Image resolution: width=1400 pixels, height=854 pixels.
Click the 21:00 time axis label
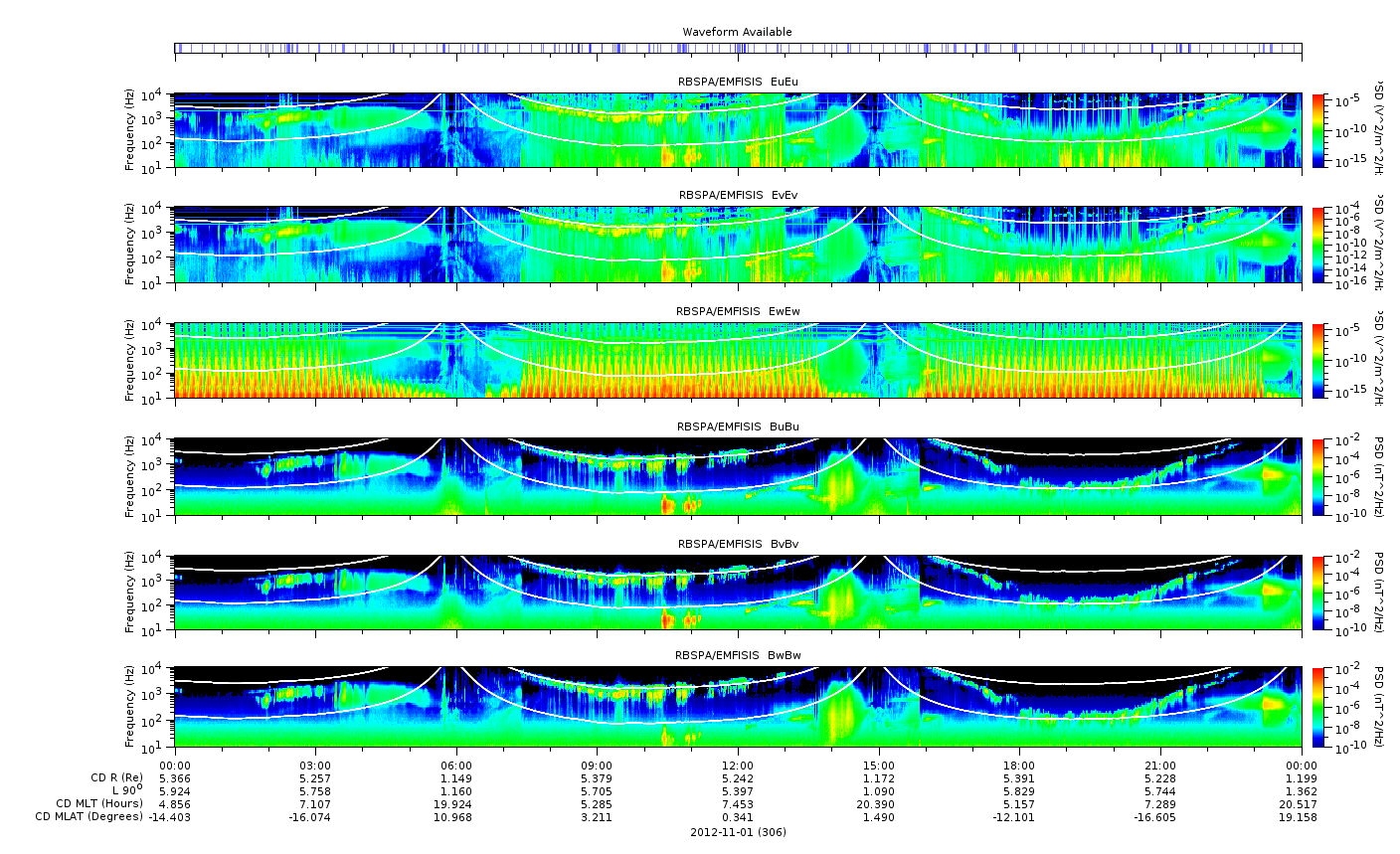click(1160, 765)
